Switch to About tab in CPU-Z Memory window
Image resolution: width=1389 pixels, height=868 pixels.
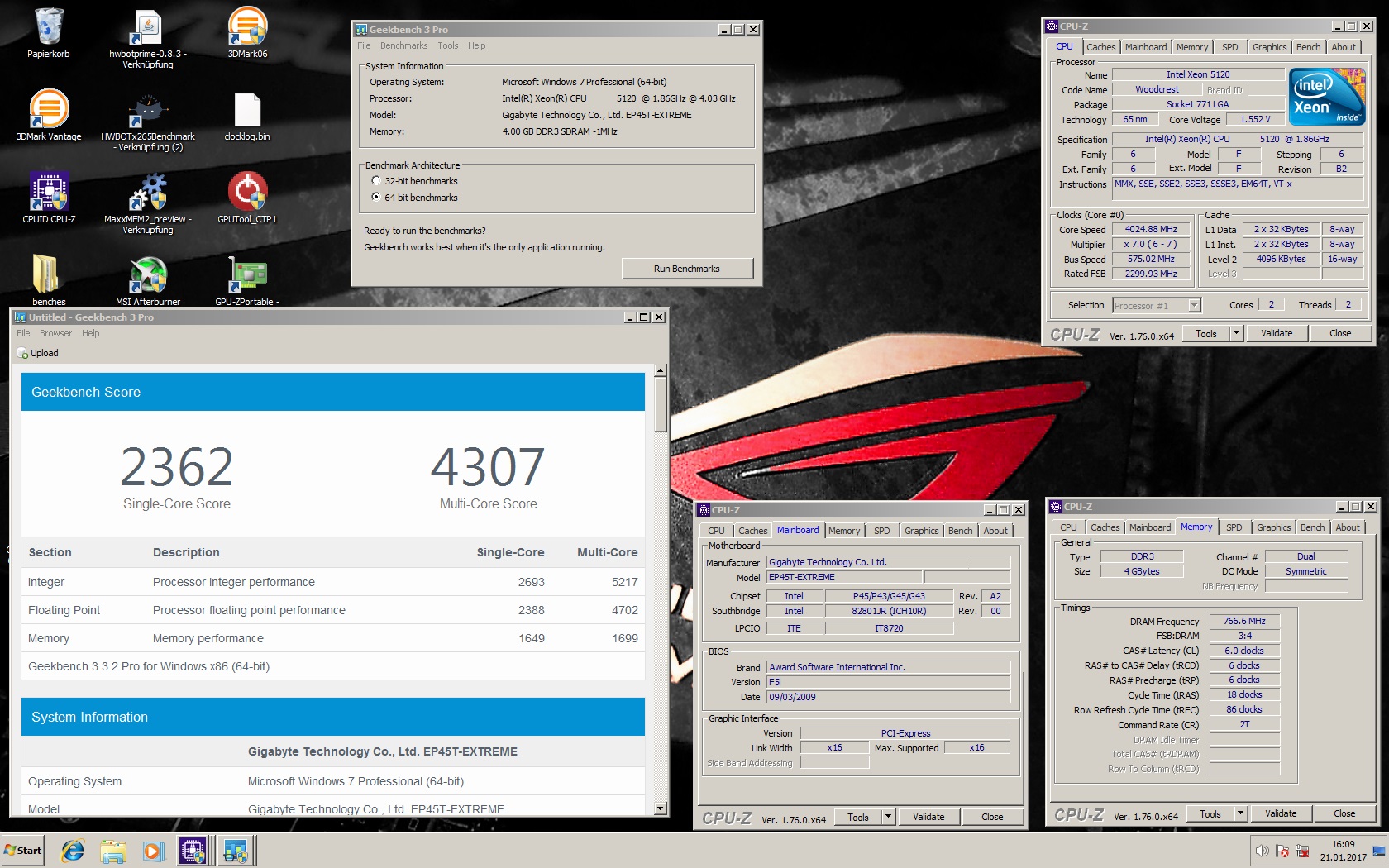1348,527
